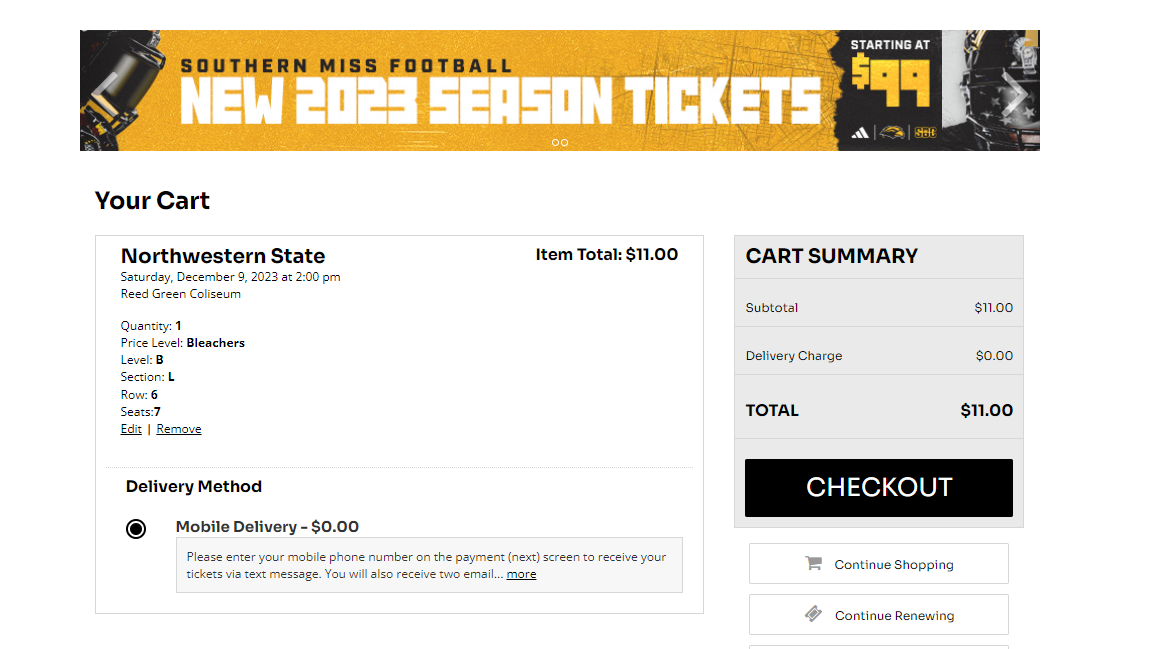Click the shopping cart icon
The height and width of the screenshot is (649, 1166).
[x=813, y=564]
